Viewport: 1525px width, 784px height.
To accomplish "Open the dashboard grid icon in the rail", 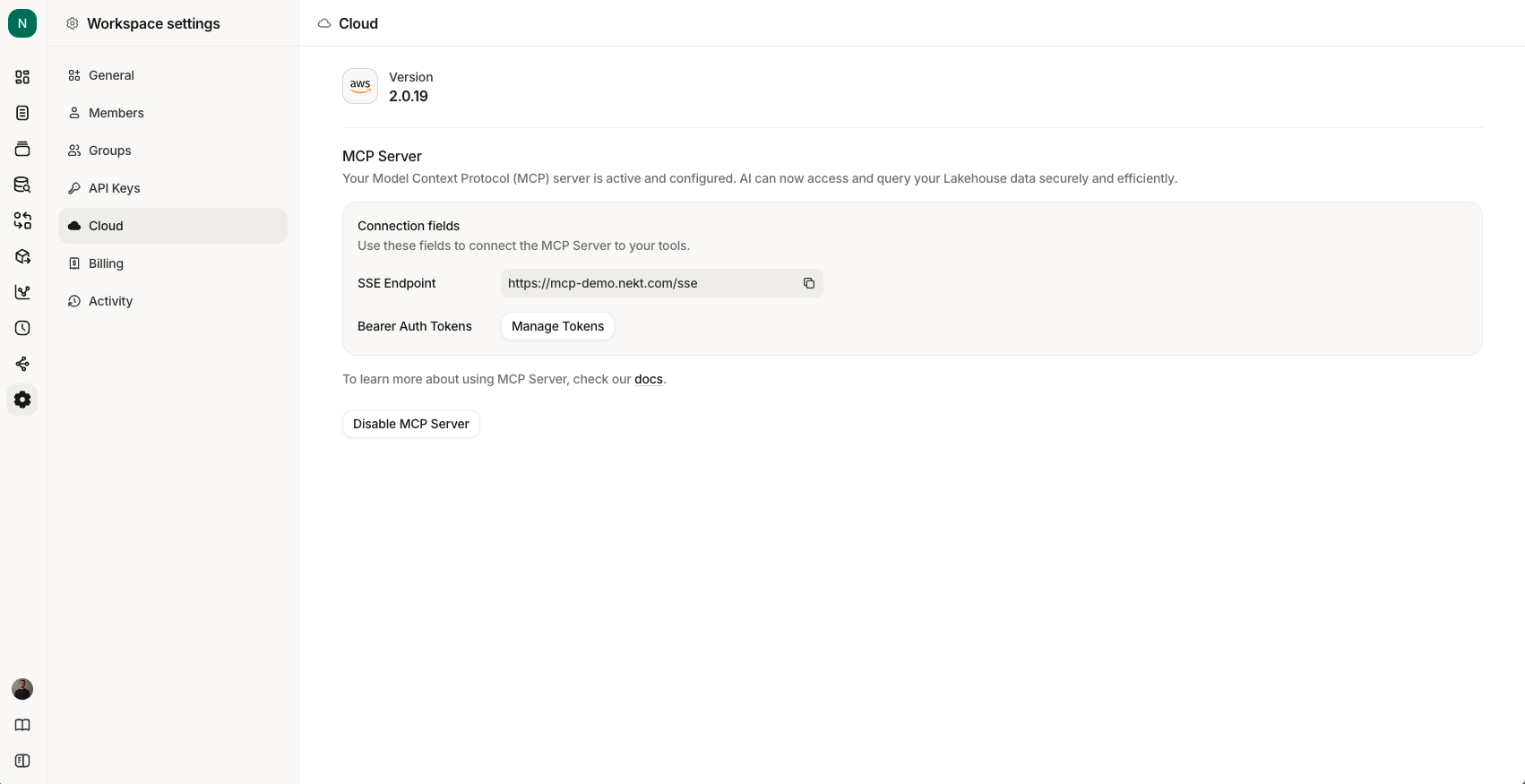I will tap(22, 77).
